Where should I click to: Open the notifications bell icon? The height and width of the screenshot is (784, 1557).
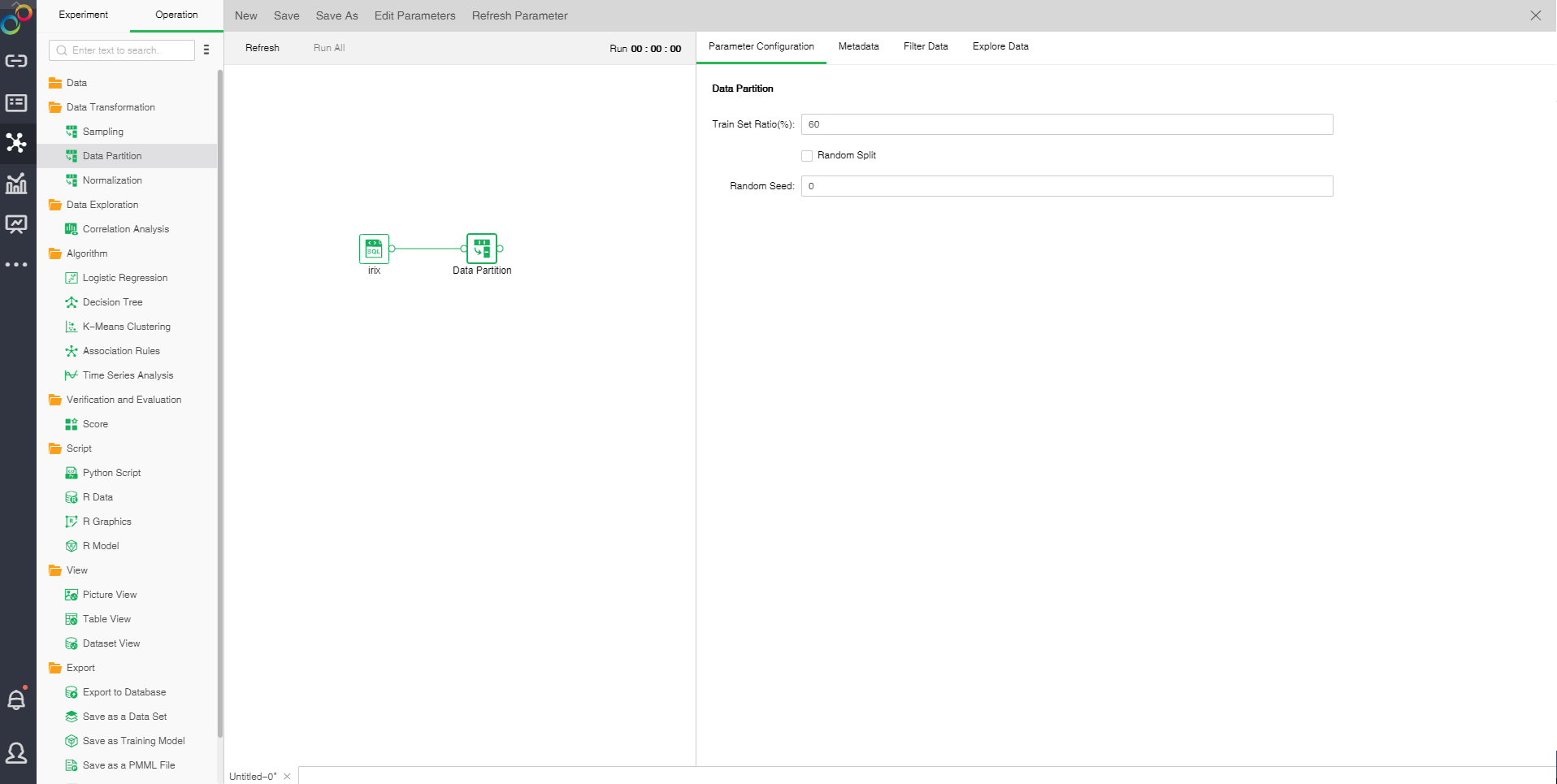tap(16, 700)
